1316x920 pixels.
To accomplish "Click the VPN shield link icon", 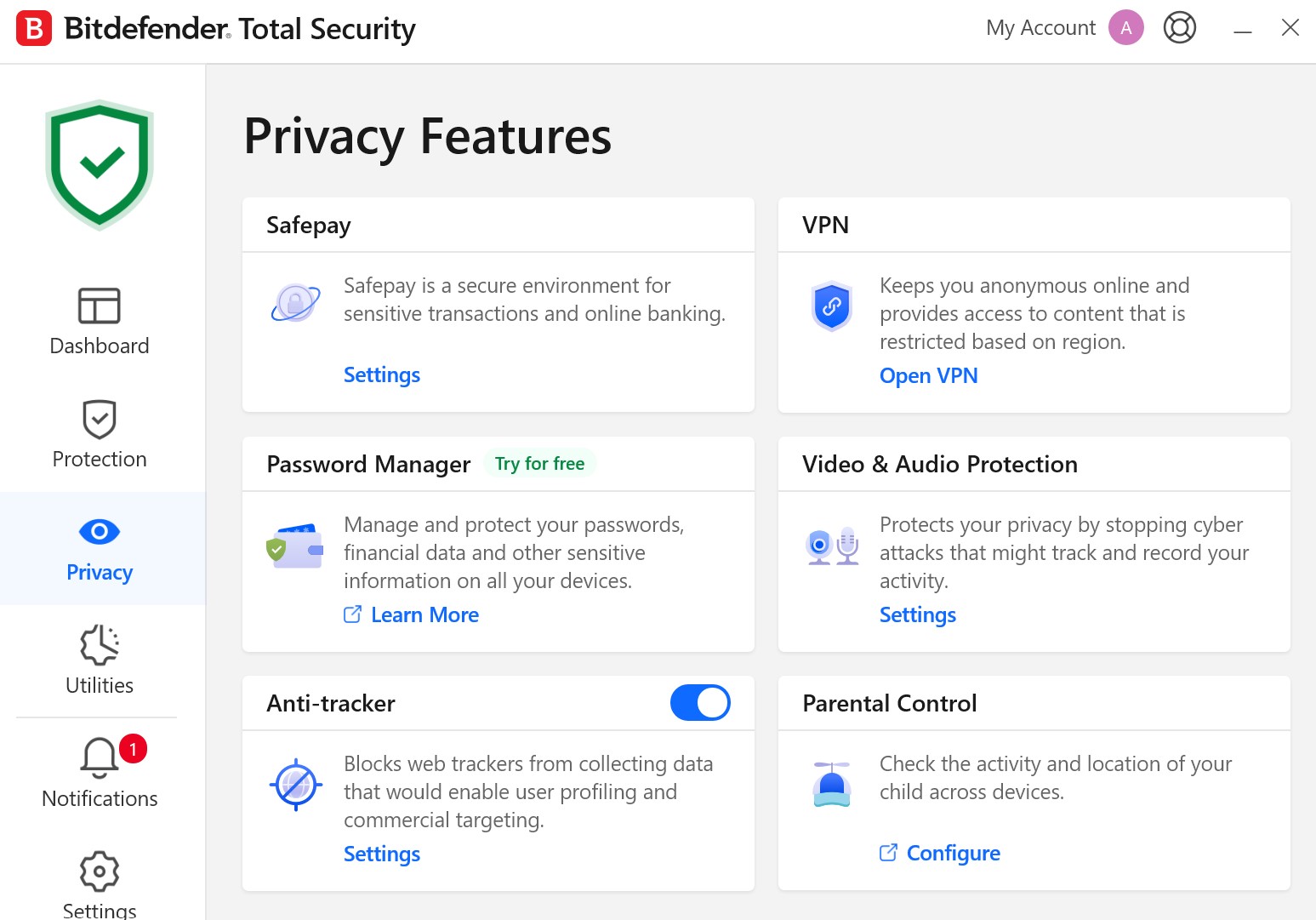I will point(831,306).
